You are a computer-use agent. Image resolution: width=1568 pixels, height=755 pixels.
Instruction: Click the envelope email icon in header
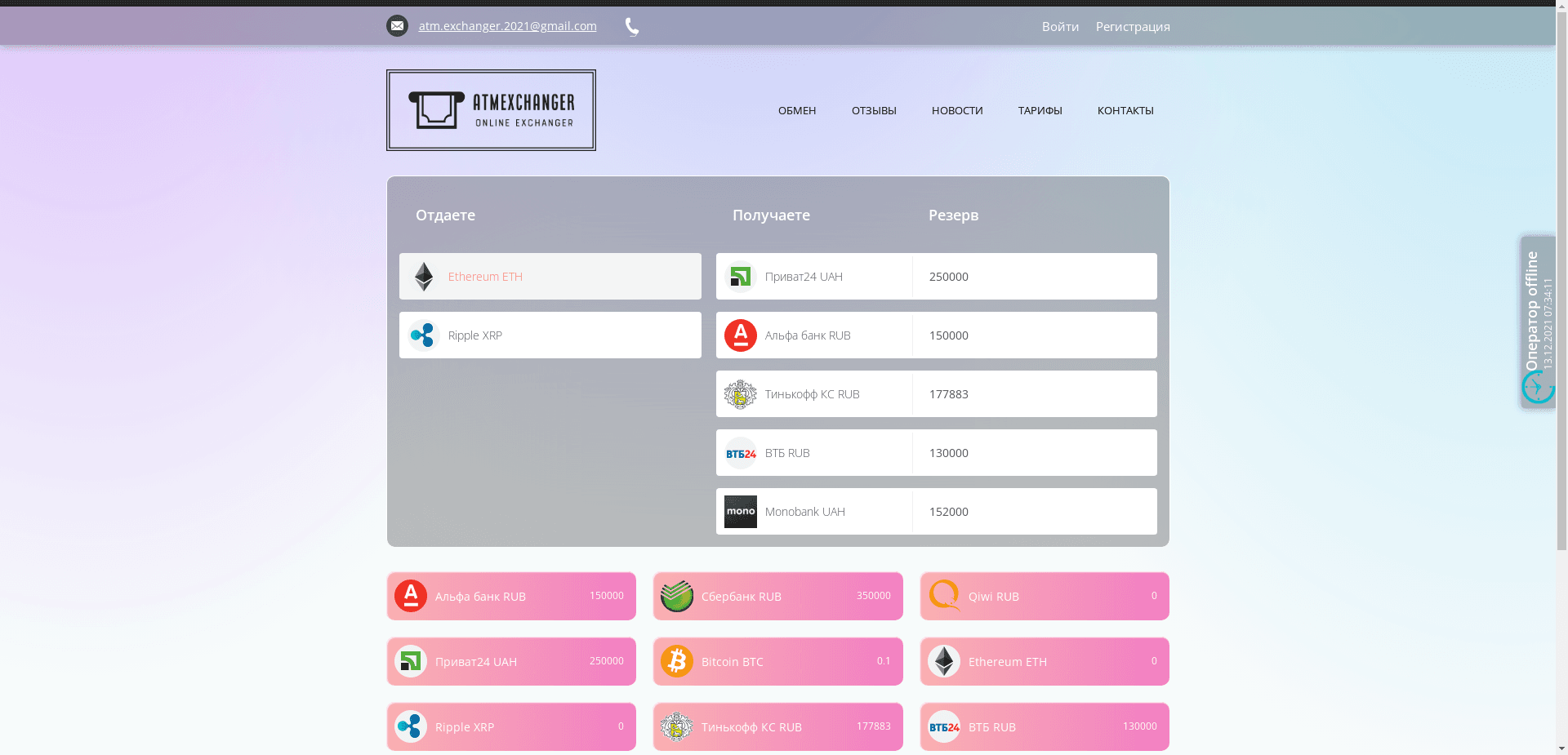coord(397,26)
